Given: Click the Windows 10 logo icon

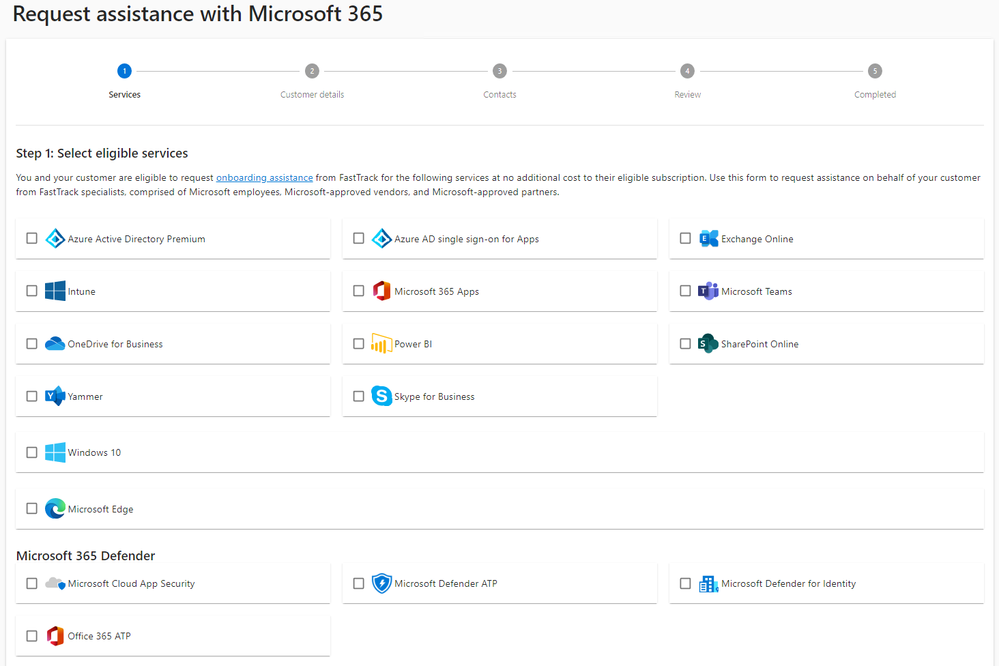Looking at the screenshot, I should (x=55, y=452).
